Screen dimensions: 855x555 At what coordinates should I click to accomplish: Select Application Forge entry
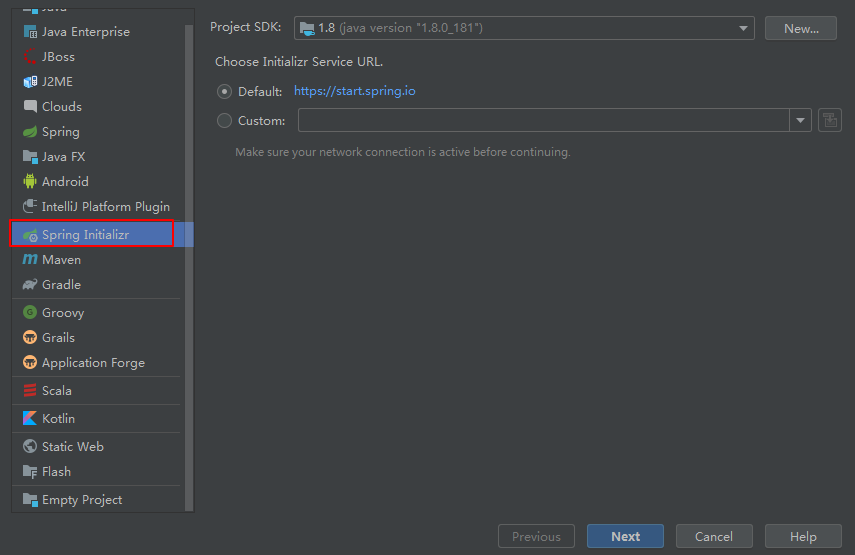coord(98,363)
